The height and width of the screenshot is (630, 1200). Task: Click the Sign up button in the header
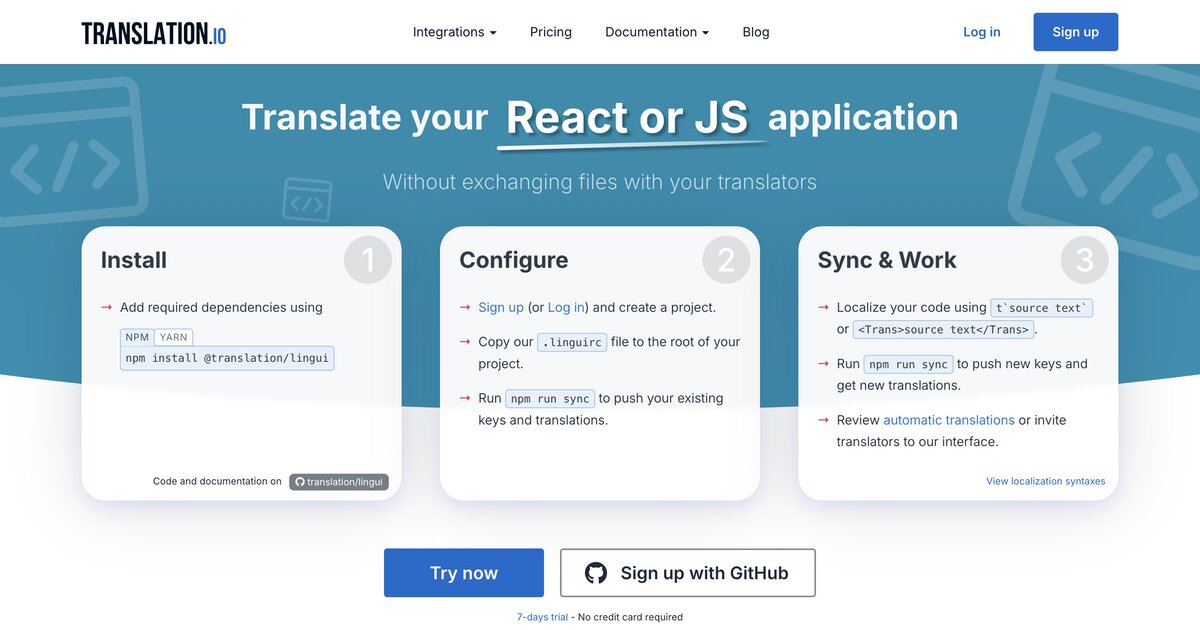click(1075, 31)
